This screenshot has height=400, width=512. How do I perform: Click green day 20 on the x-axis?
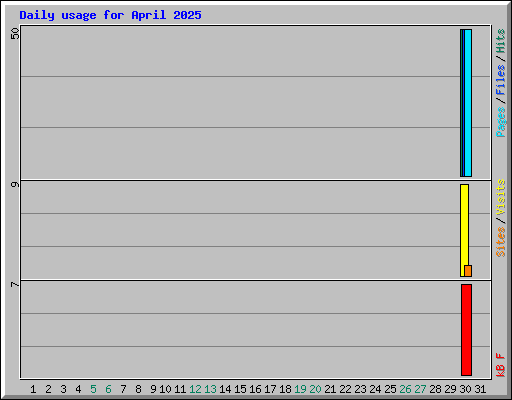tap(315, 389)
